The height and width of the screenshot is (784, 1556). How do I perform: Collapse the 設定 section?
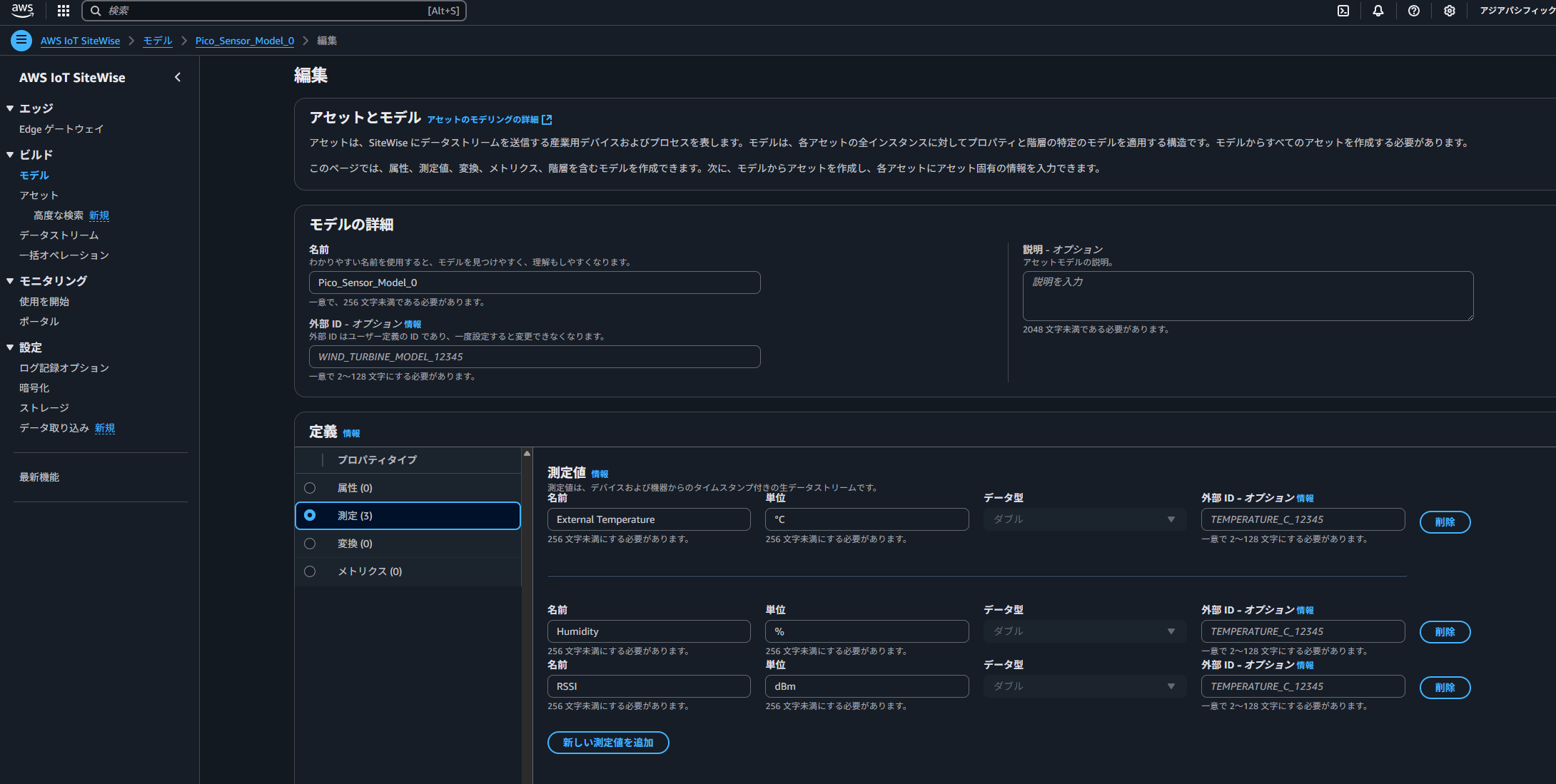tap(10, 347)
